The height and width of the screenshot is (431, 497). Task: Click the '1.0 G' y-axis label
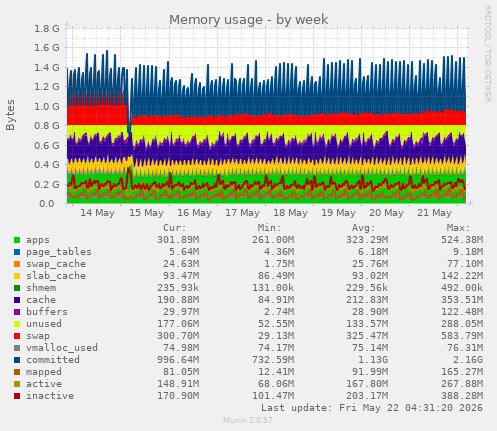click(x=47, y=107)
